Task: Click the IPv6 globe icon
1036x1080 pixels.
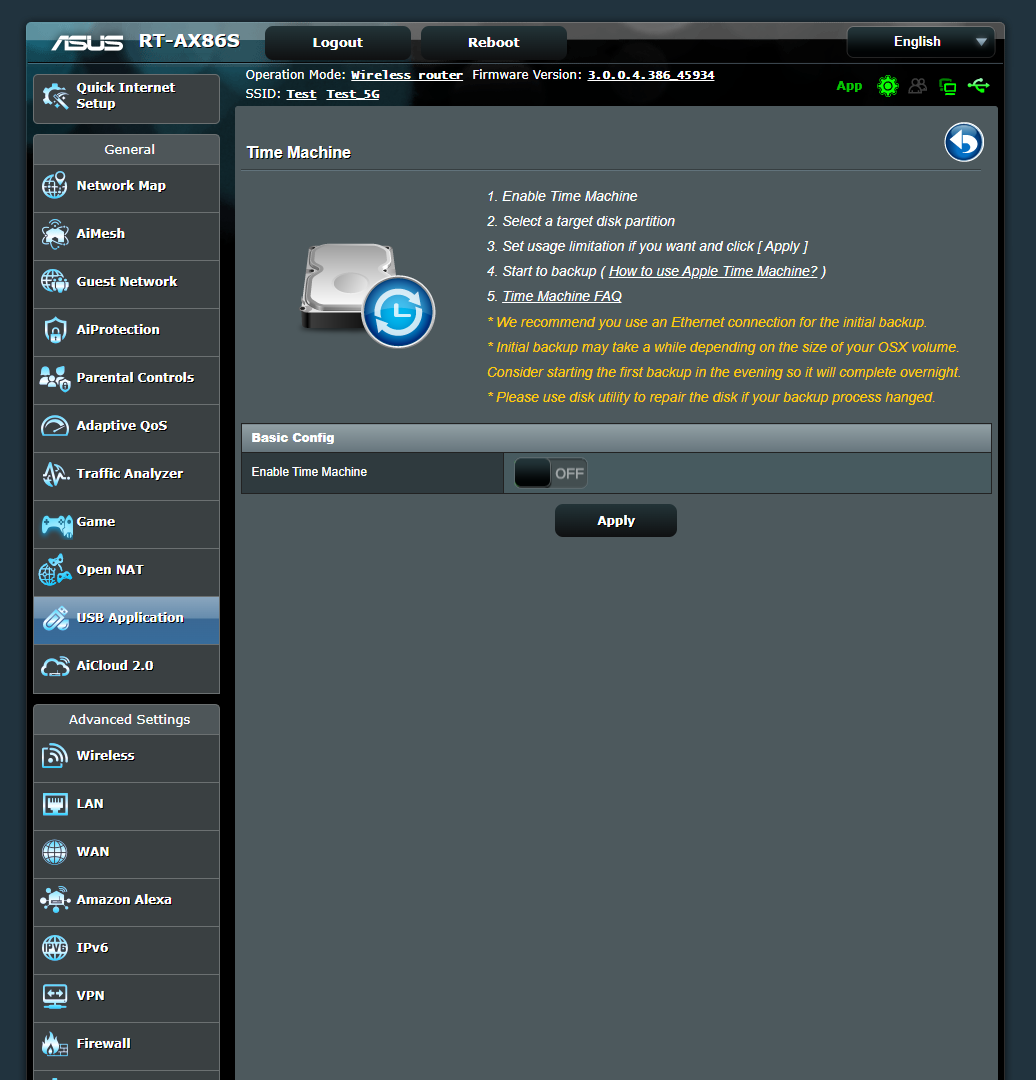Action: (x=54, y=948)
